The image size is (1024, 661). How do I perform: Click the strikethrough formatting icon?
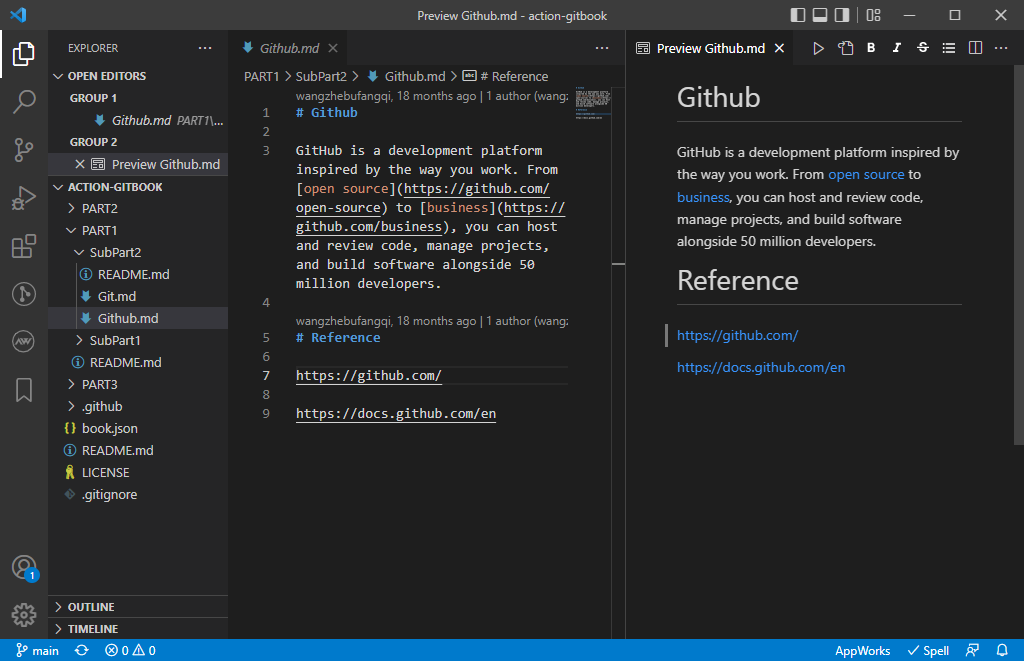[x=922, y=48]
